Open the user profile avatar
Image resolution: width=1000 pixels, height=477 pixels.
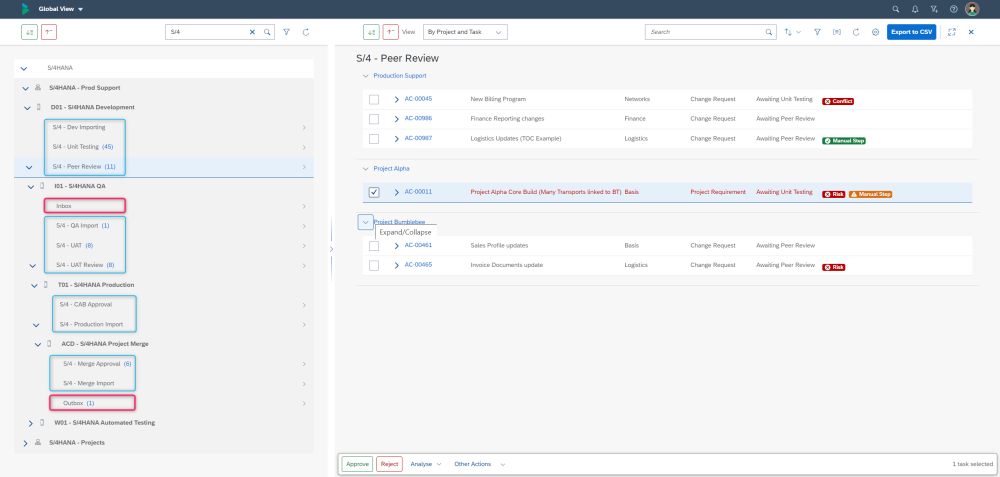[x=972, y=9]
